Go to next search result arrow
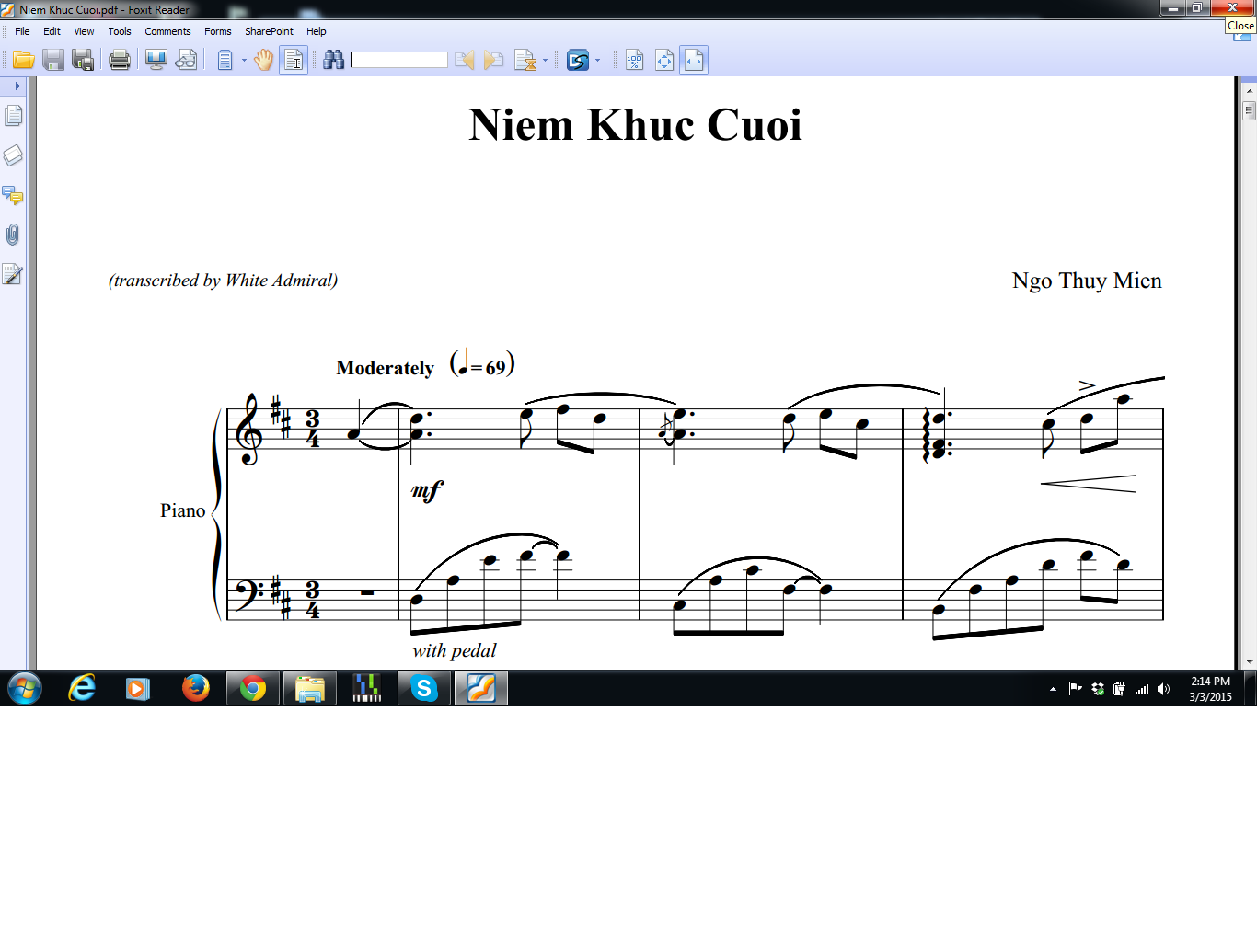The width and height of the screenshot is (1257, 952). [494, 61]
